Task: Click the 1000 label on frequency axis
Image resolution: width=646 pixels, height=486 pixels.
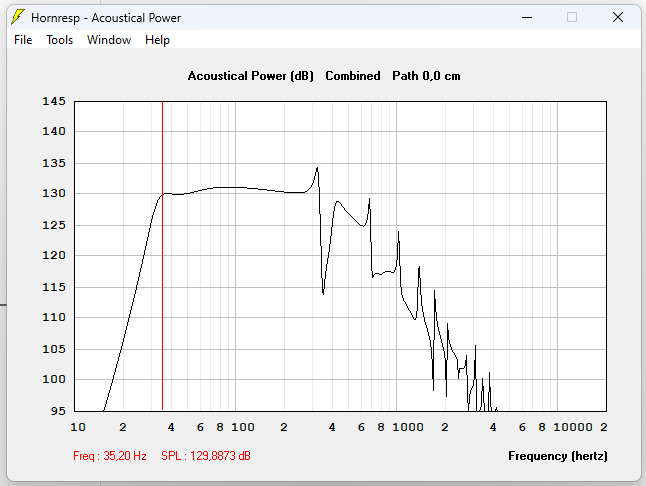Action: [x=408, y=427]
